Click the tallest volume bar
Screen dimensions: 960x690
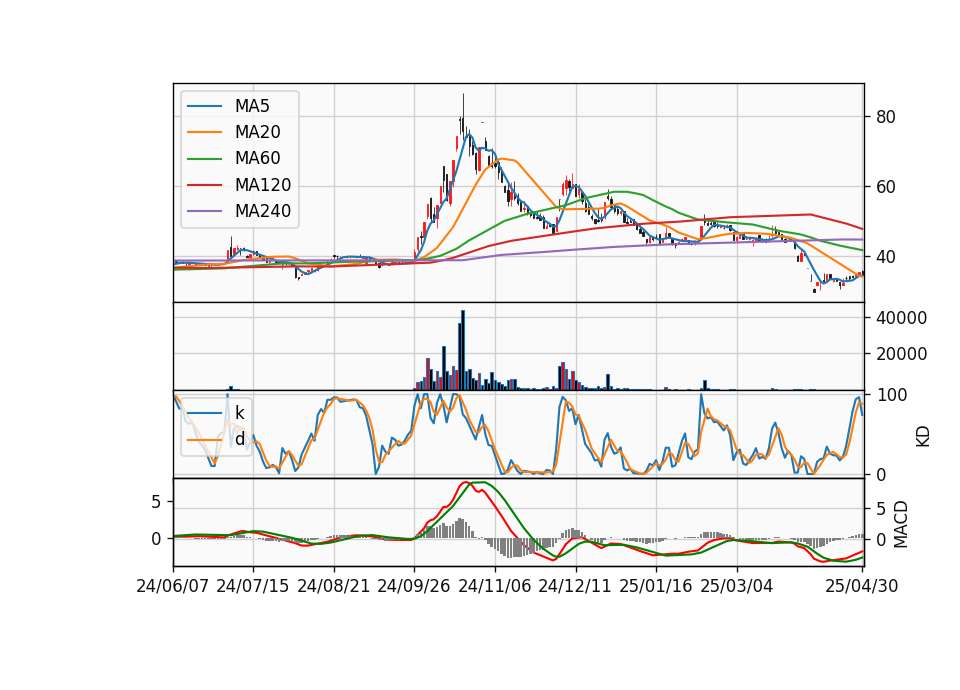[x=463, y=350]
